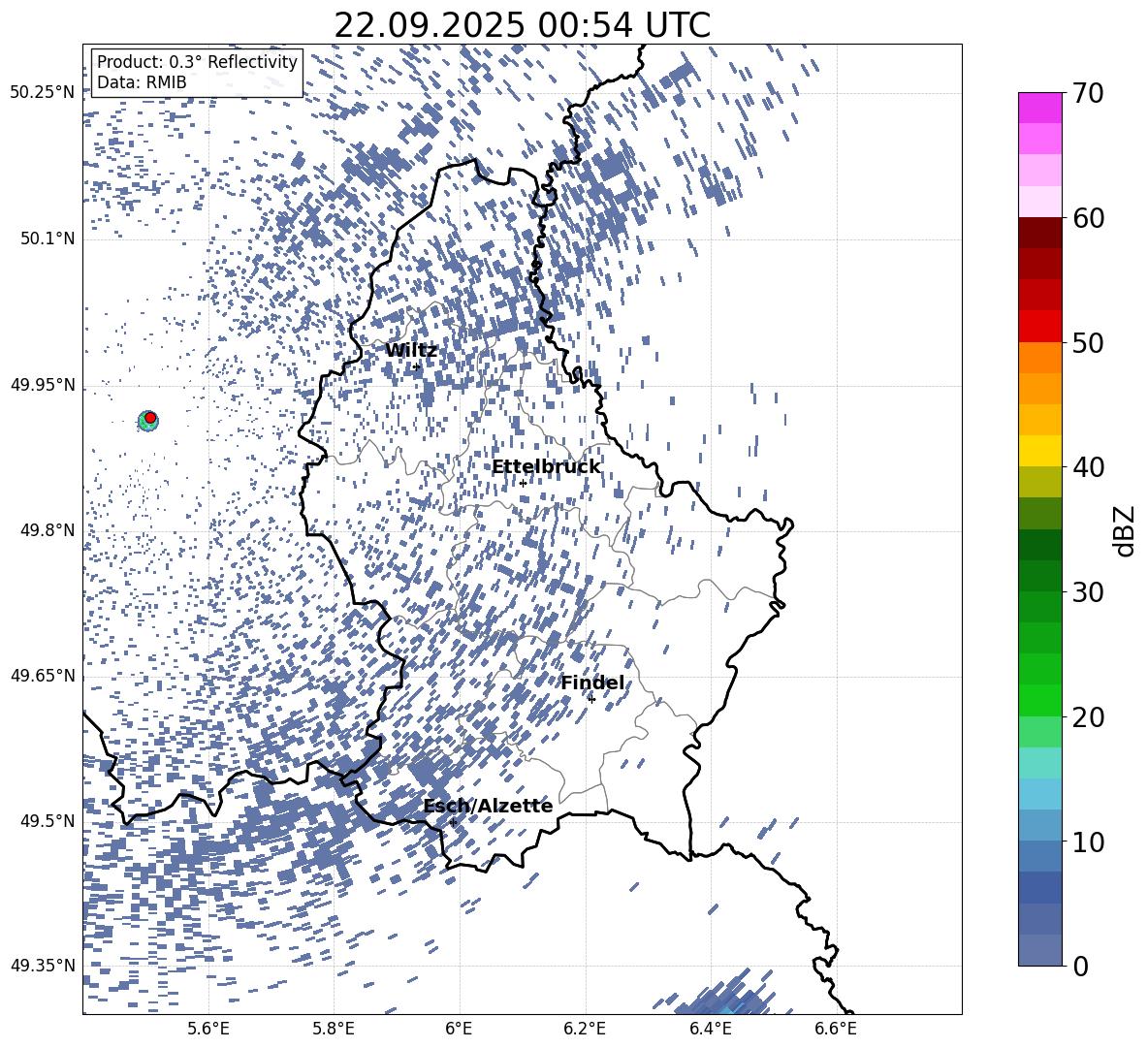The width and height of the screenshot is (1148, 1048).
Task: Click the cross marker below Esch/Alzette
Action: (453, 822)
